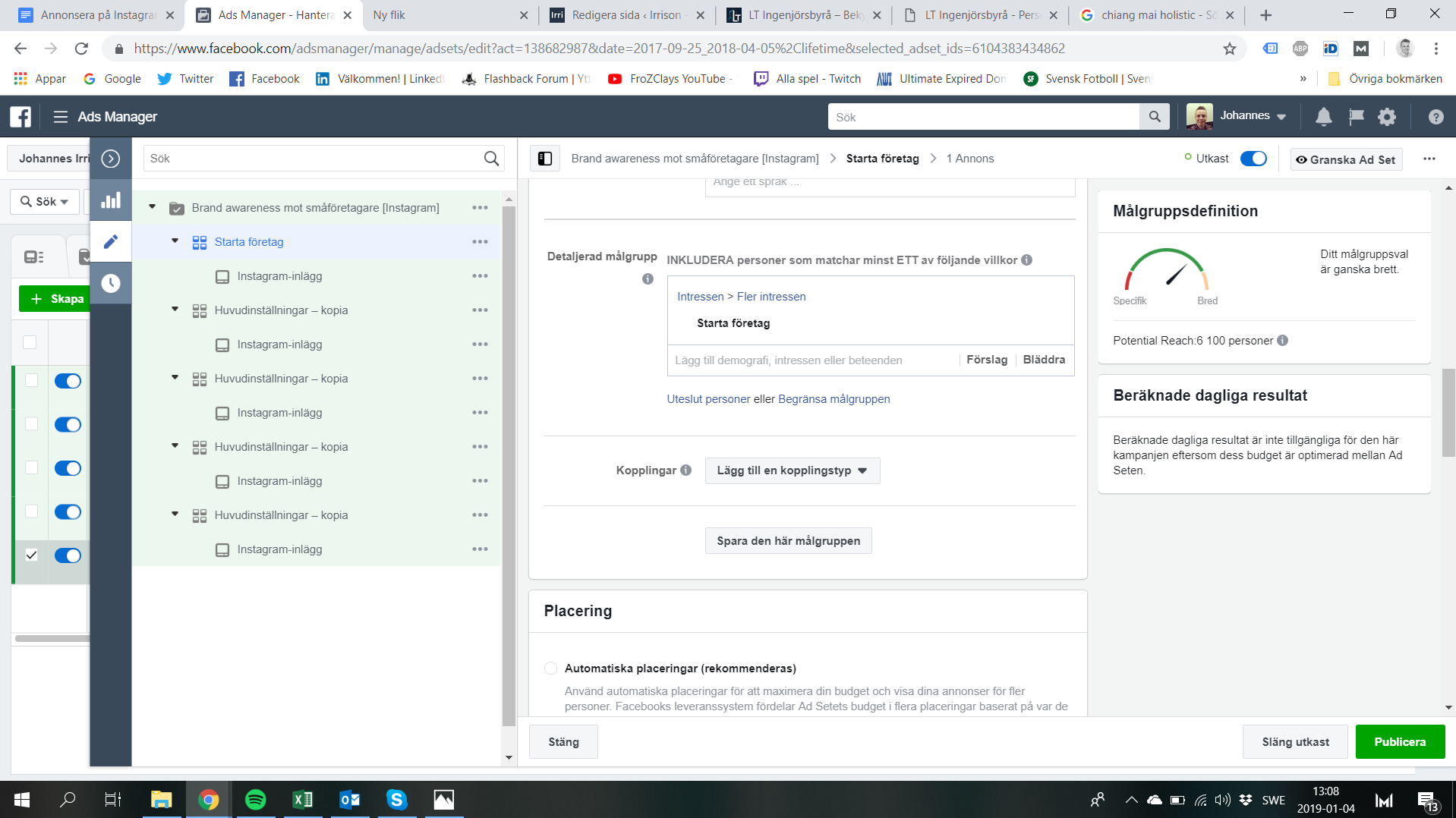Collapse the Starta företag ad set
1456x818 pixels.
coord(175,241)
